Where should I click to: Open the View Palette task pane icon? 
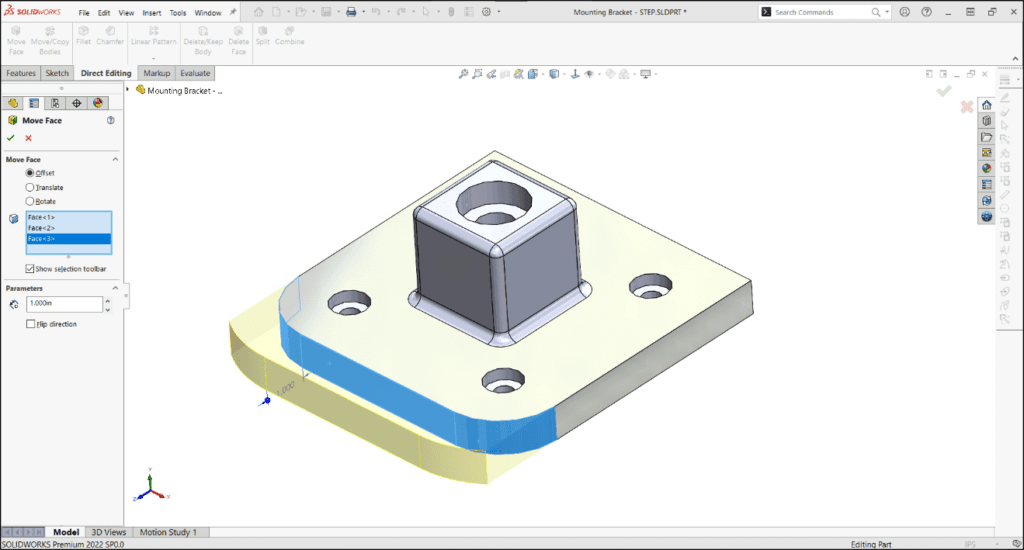point(986,153)
